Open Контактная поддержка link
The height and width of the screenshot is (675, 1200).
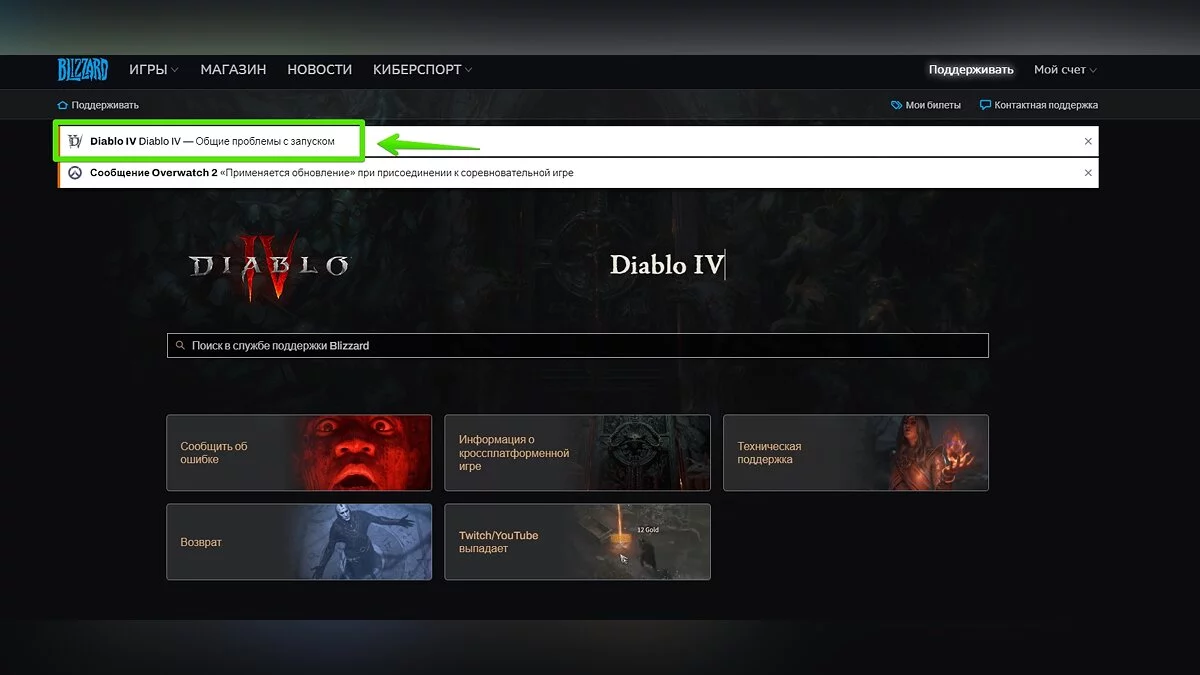[1046, 105]
